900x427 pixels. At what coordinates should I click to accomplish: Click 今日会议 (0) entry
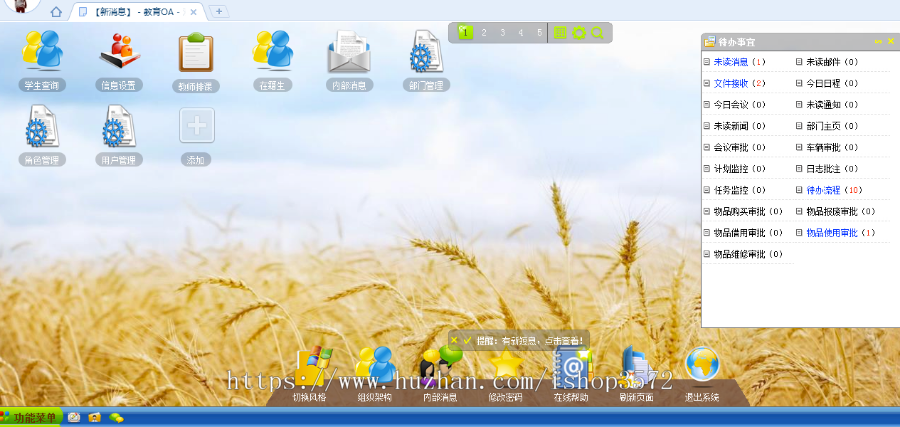coord(739,104)
